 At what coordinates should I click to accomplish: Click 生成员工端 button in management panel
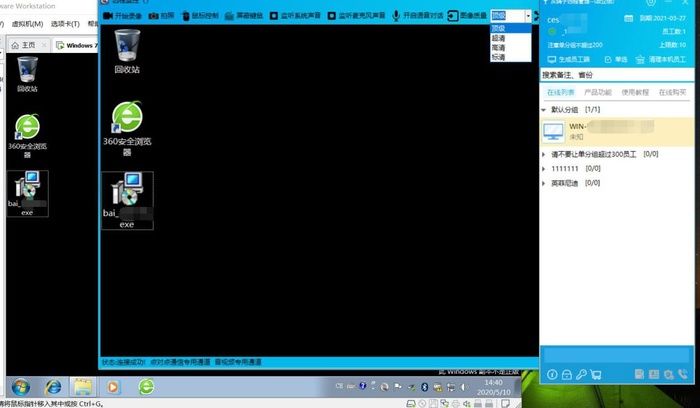click(x=569, y=59)
